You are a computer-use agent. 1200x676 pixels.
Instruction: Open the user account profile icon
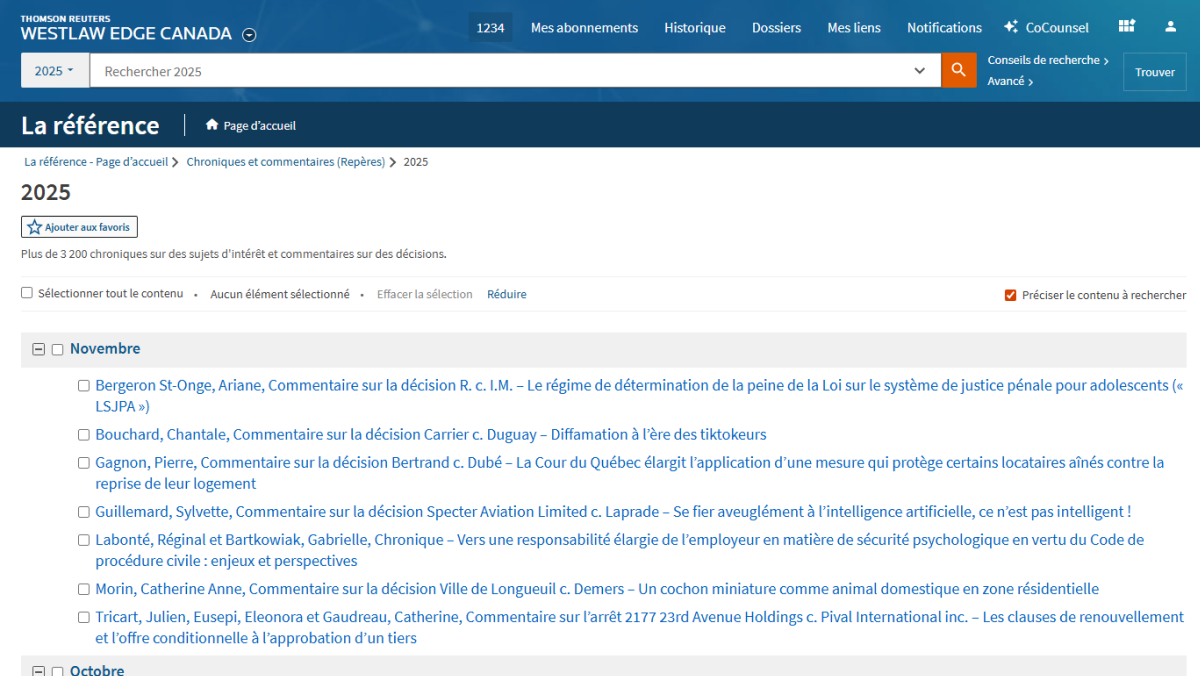(1170, 27)
